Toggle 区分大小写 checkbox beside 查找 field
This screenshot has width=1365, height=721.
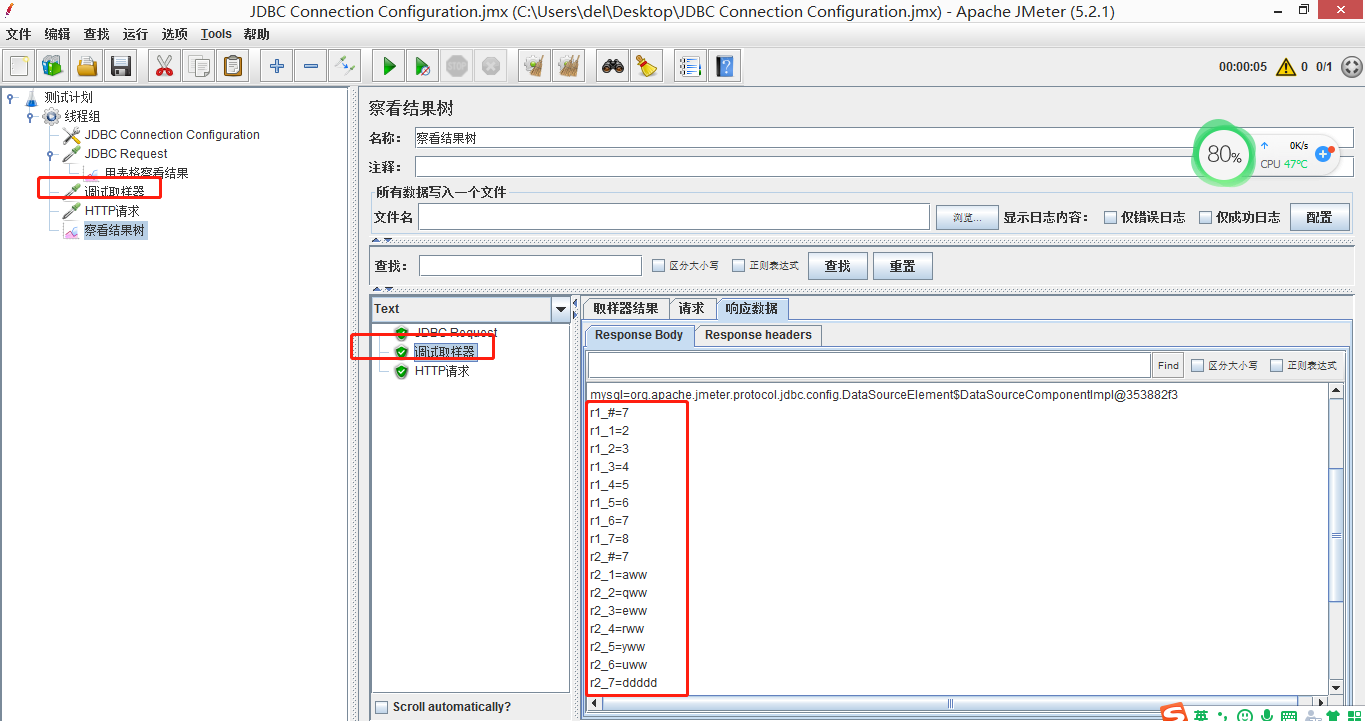658,266
